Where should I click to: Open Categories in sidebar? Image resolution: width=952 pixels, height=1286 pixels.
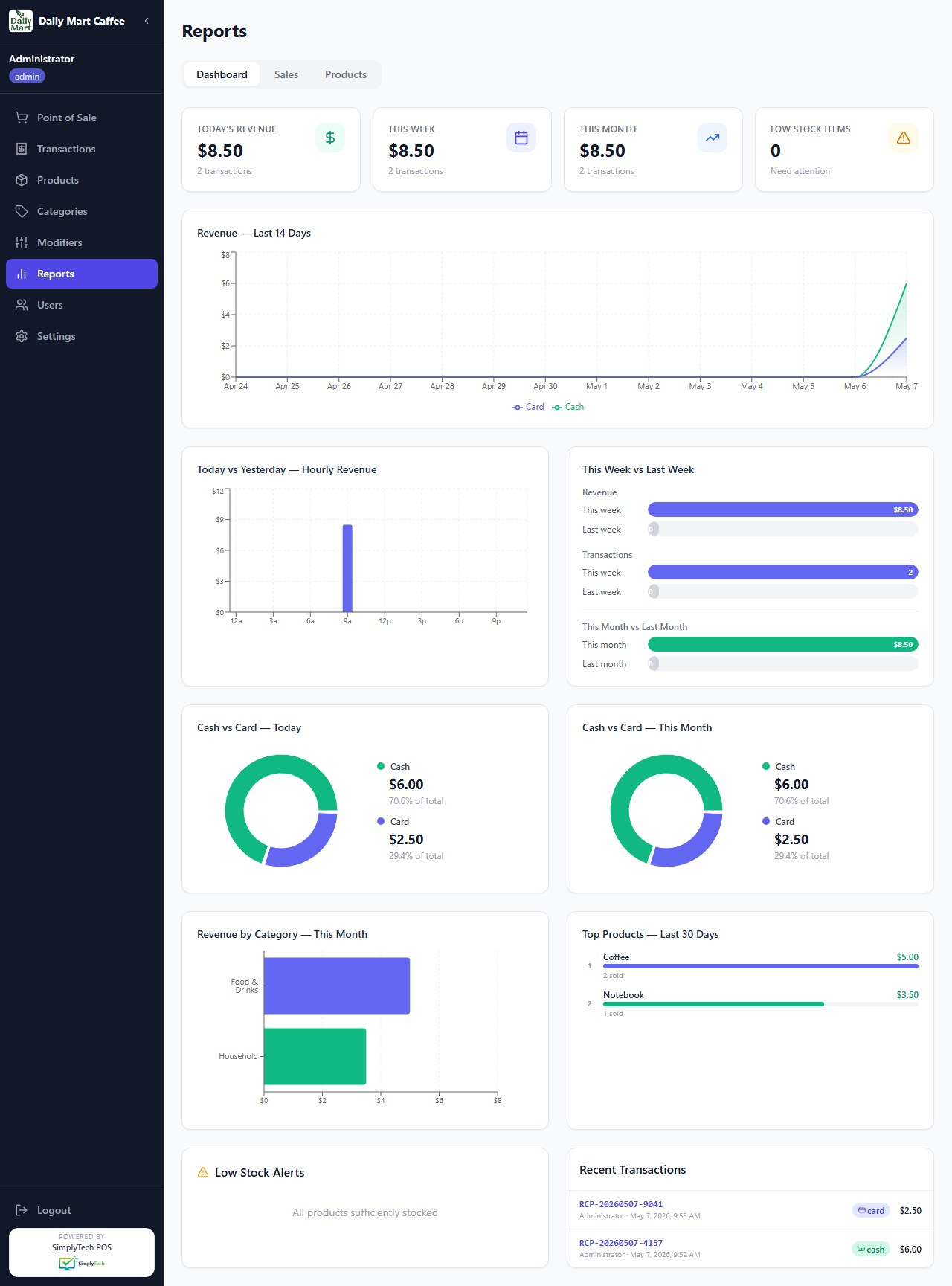82,211
